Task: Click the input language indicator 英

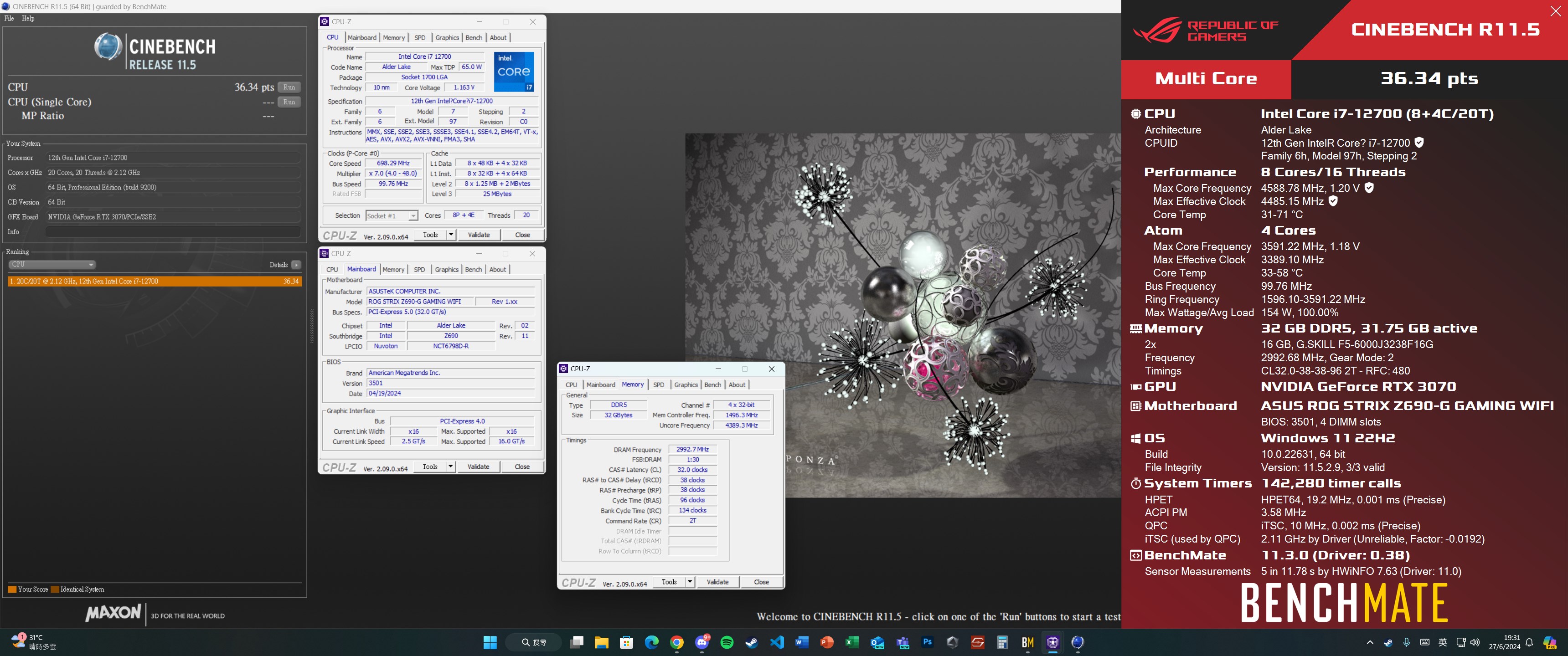Action: [x=1443, y=643]
